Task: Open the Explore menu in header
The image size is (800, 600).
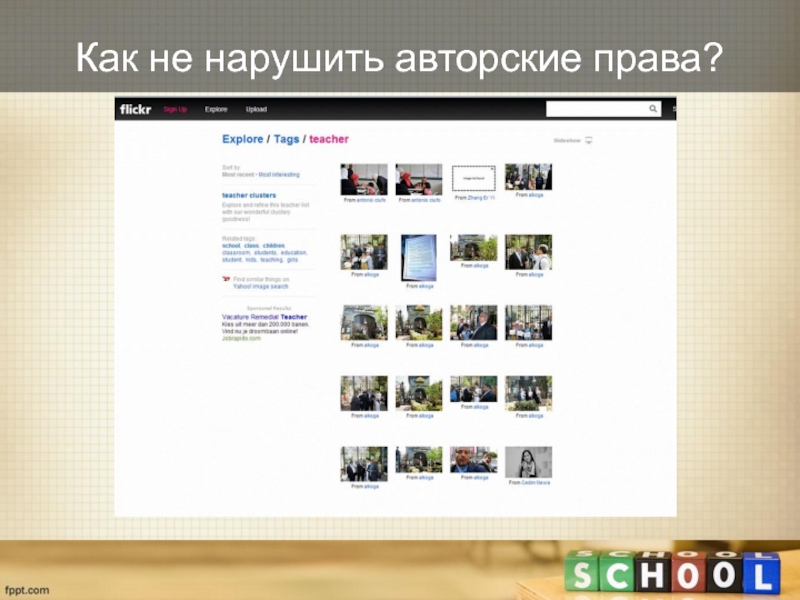Action: (216, 109)
